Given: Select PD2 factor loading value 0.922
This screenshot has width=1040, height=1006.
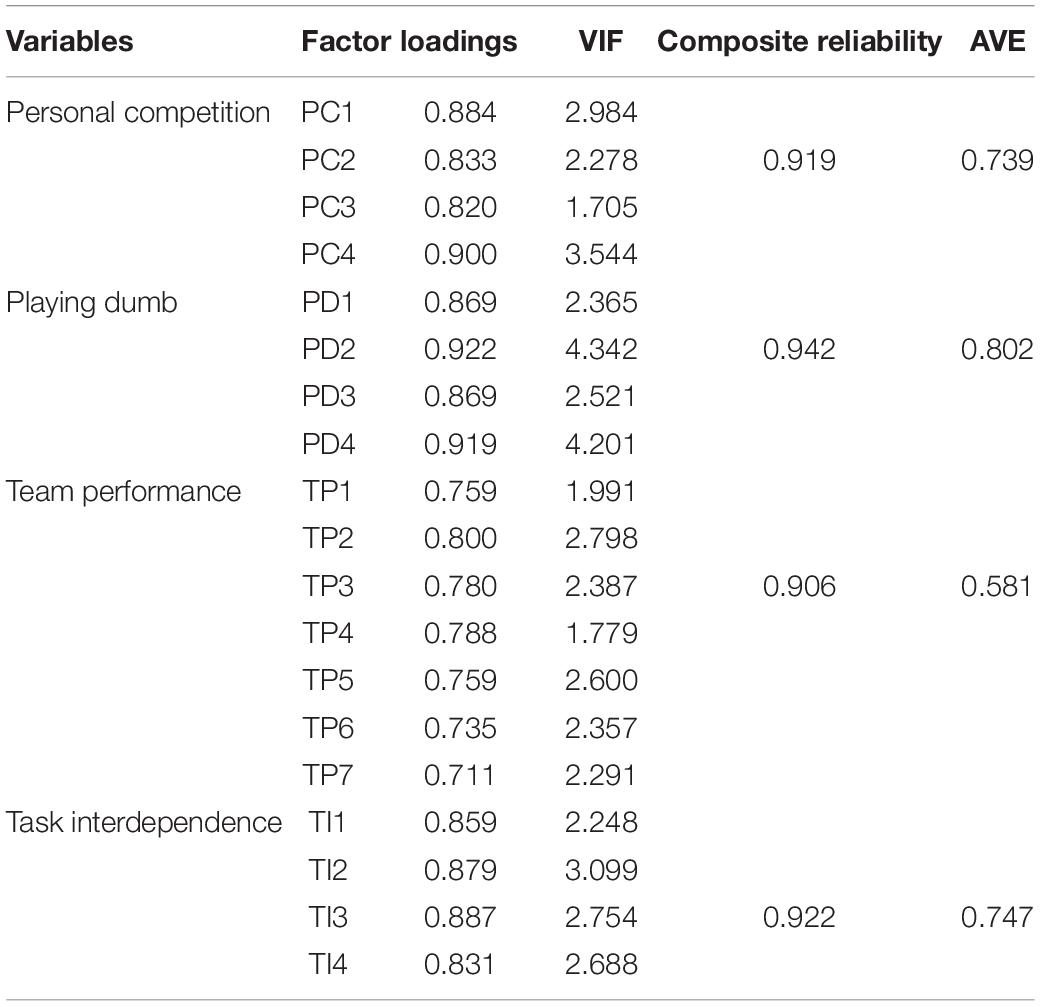Looking at the screenshot, I should pos(460,349).
